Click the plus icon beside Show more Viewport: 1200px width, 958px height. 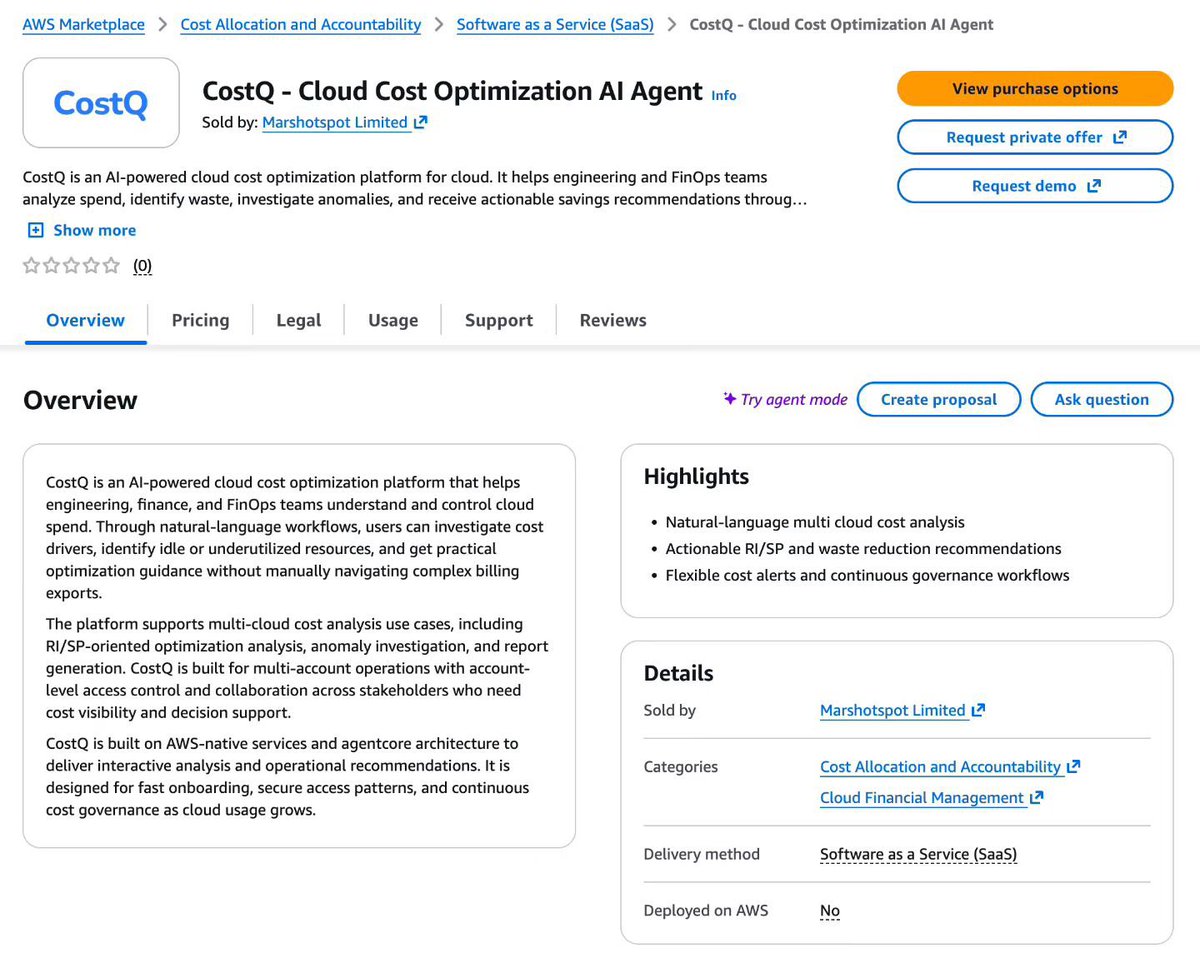pos(36,230)
